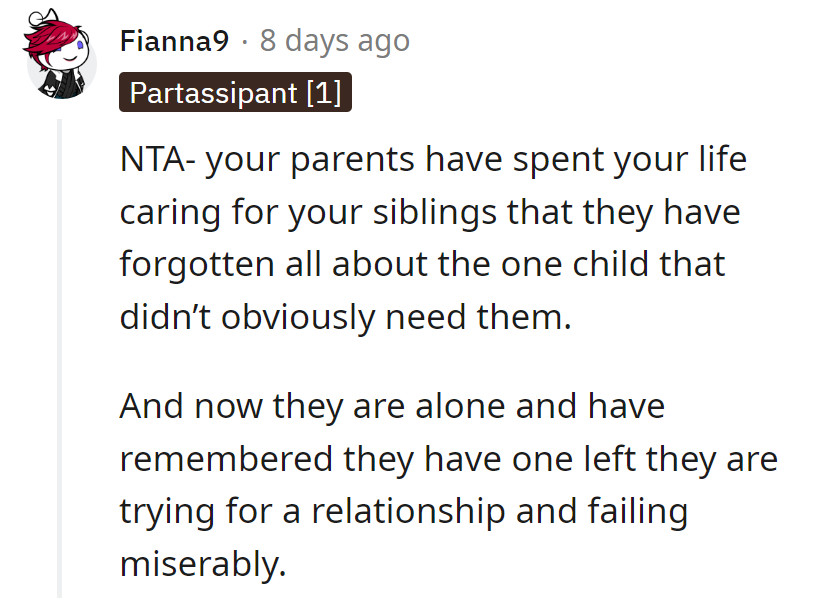Click the word "trying" in second paragraph

[163, 511]
